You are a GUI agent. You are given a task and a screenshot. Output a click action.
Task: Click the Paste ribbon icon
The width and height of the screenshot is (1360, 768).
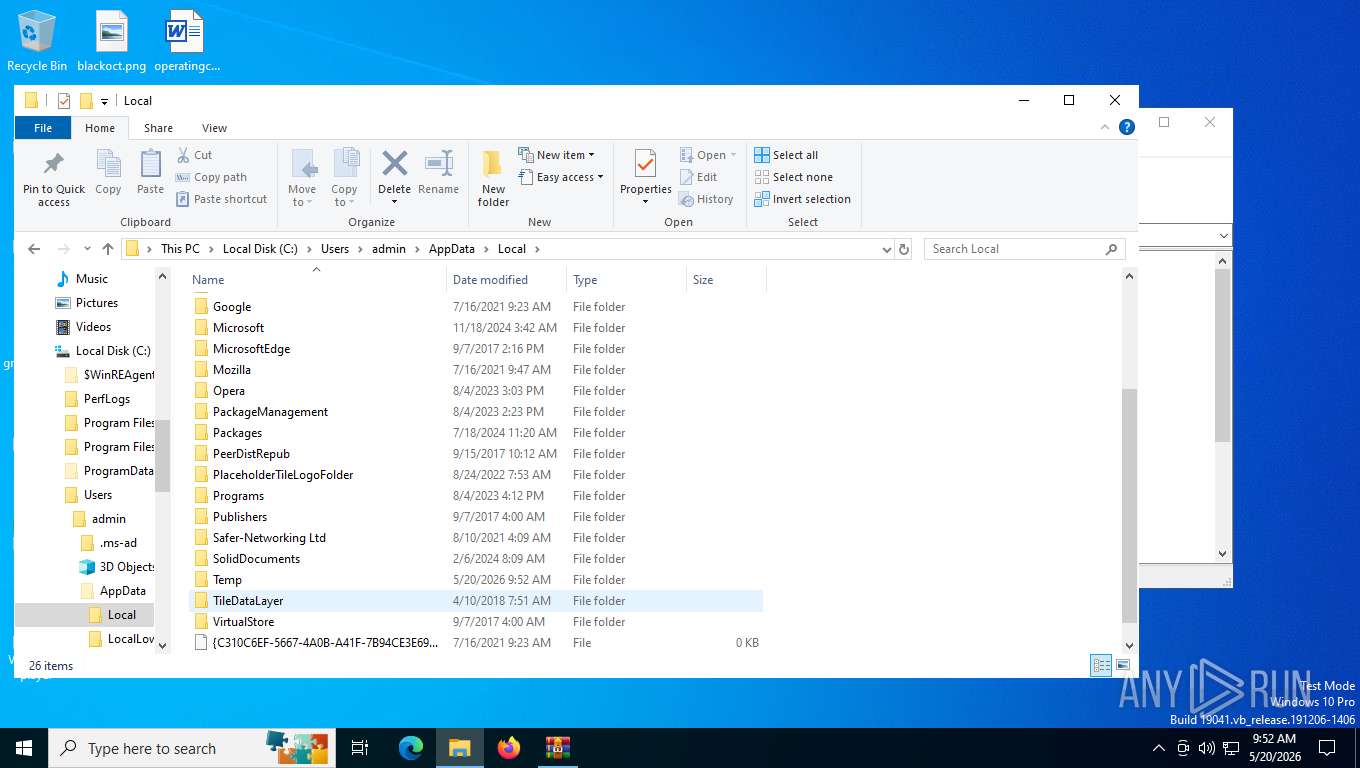click(150, 163)
